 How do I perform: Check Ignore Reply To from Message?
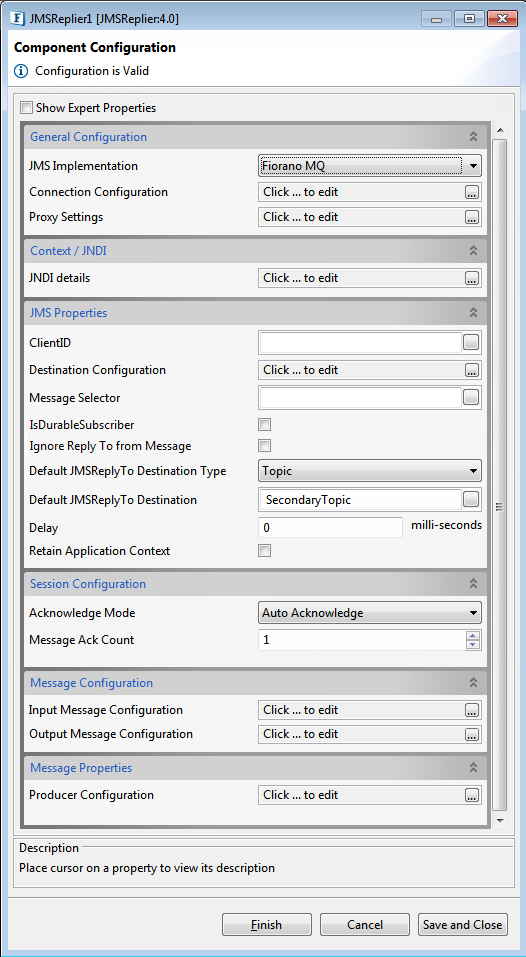264,446
